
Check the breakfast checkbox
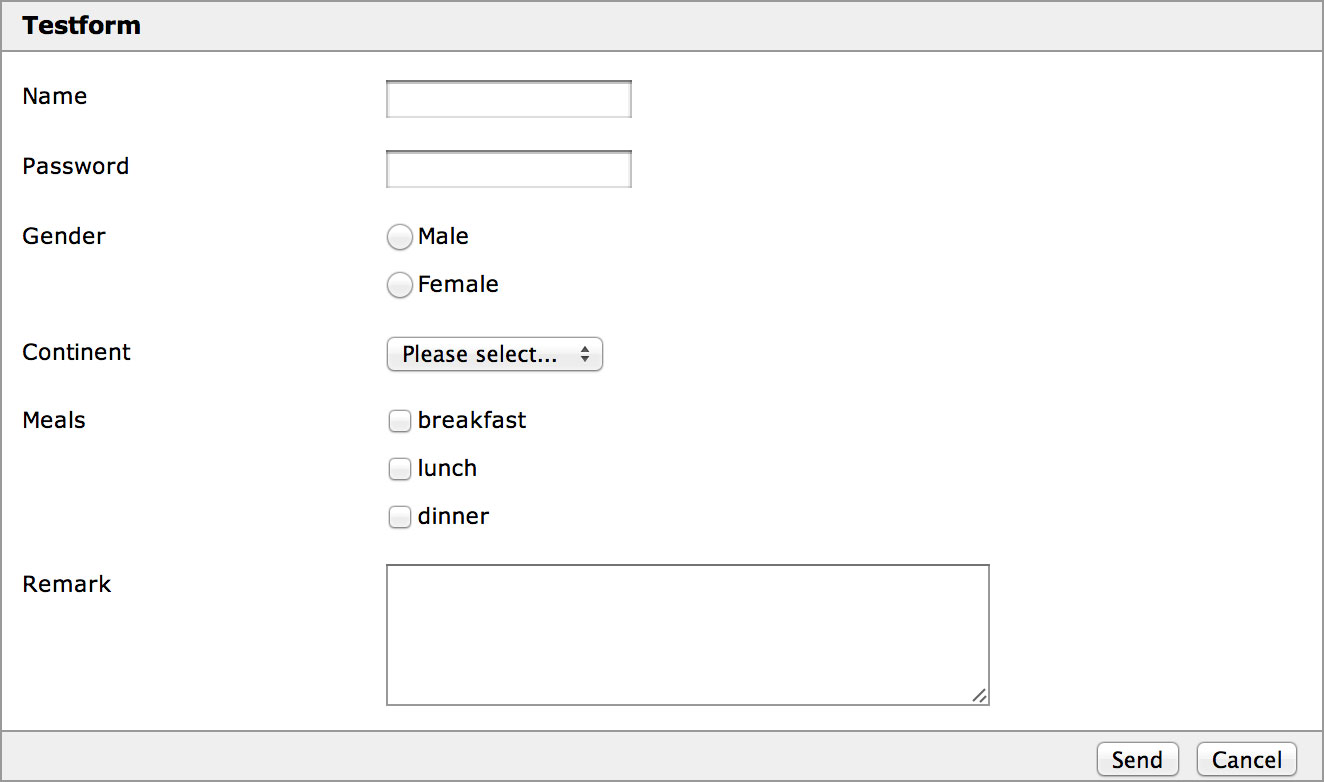[399, 420]
